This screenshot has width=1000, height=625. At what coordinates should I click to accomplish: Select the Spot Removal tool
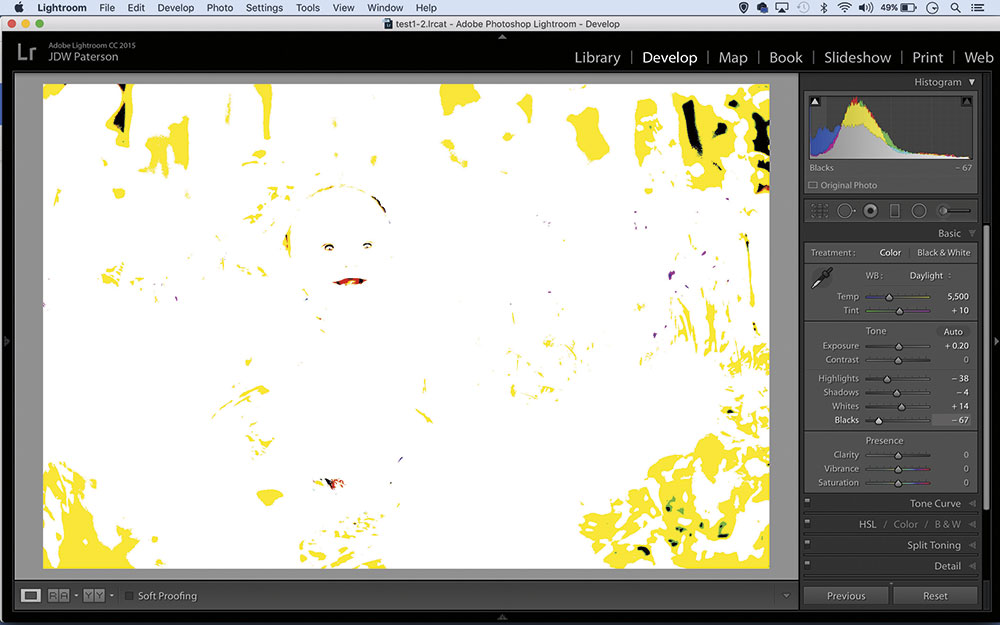[845, 210]
